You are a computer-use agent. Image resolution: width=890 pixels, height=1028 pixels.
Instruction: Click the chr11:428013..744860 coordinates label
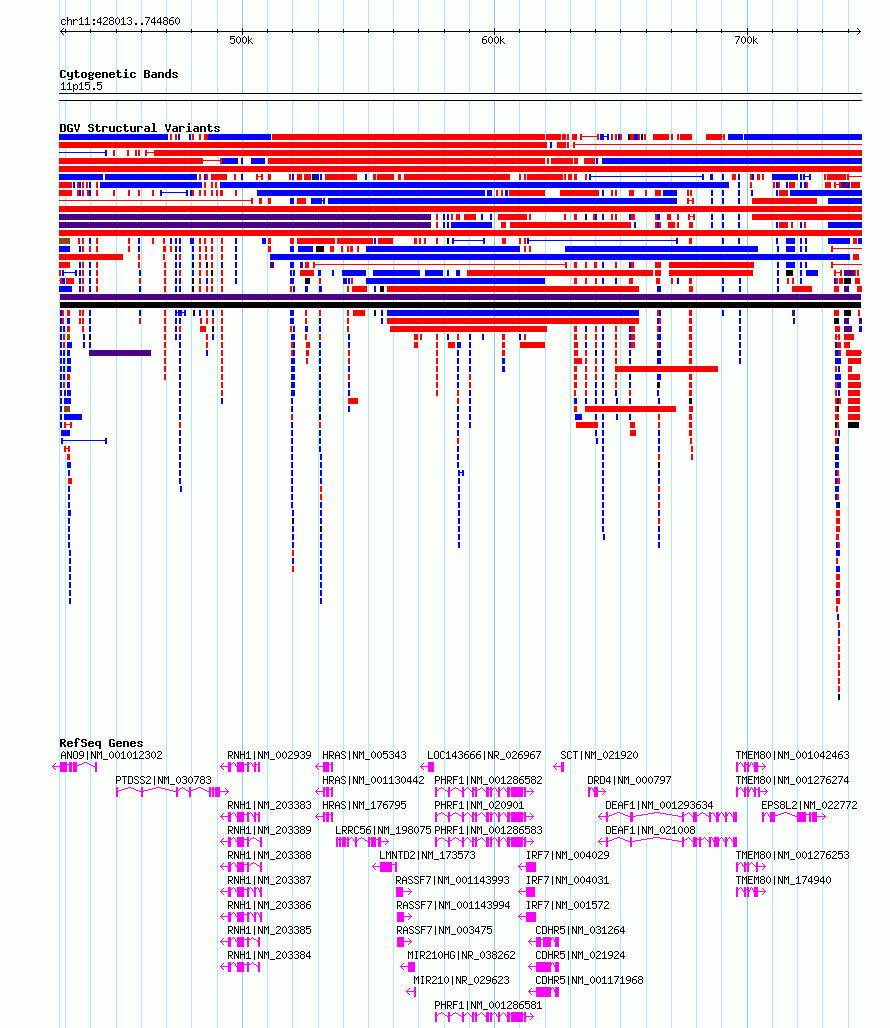[x=120, y=21]
